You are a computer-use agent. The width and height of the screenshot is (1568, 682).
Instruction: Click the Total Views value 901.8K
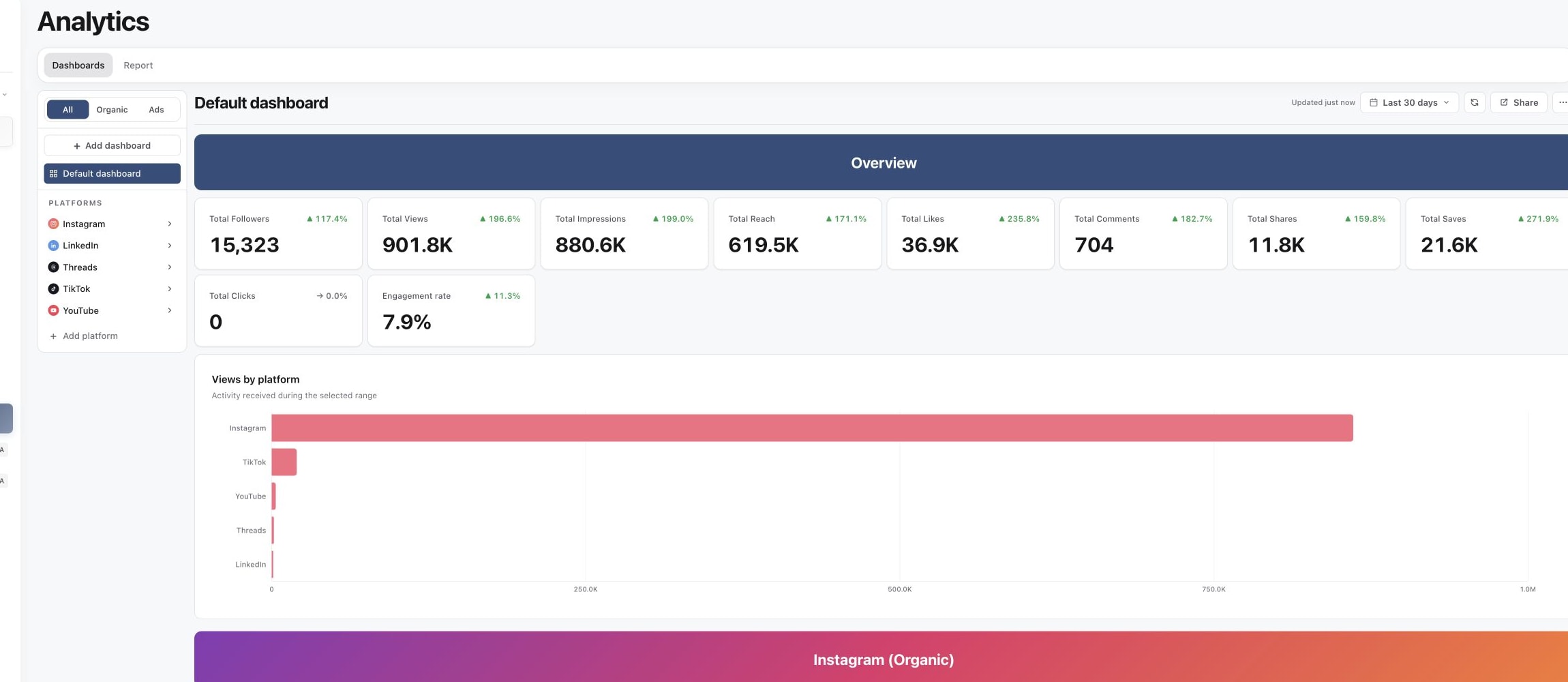[x=417, y=246]
